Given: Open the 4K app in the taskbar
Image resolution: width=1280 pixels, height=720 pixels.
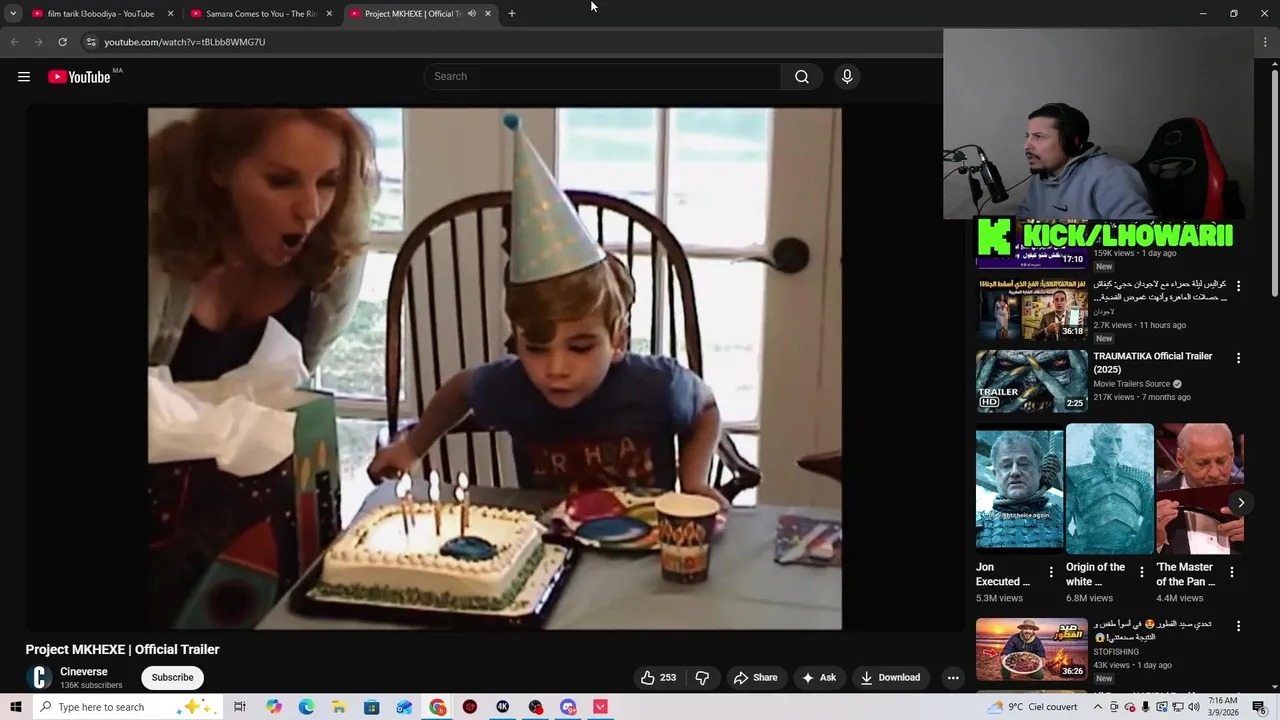Looking at the screenshot, I should 503,707.
